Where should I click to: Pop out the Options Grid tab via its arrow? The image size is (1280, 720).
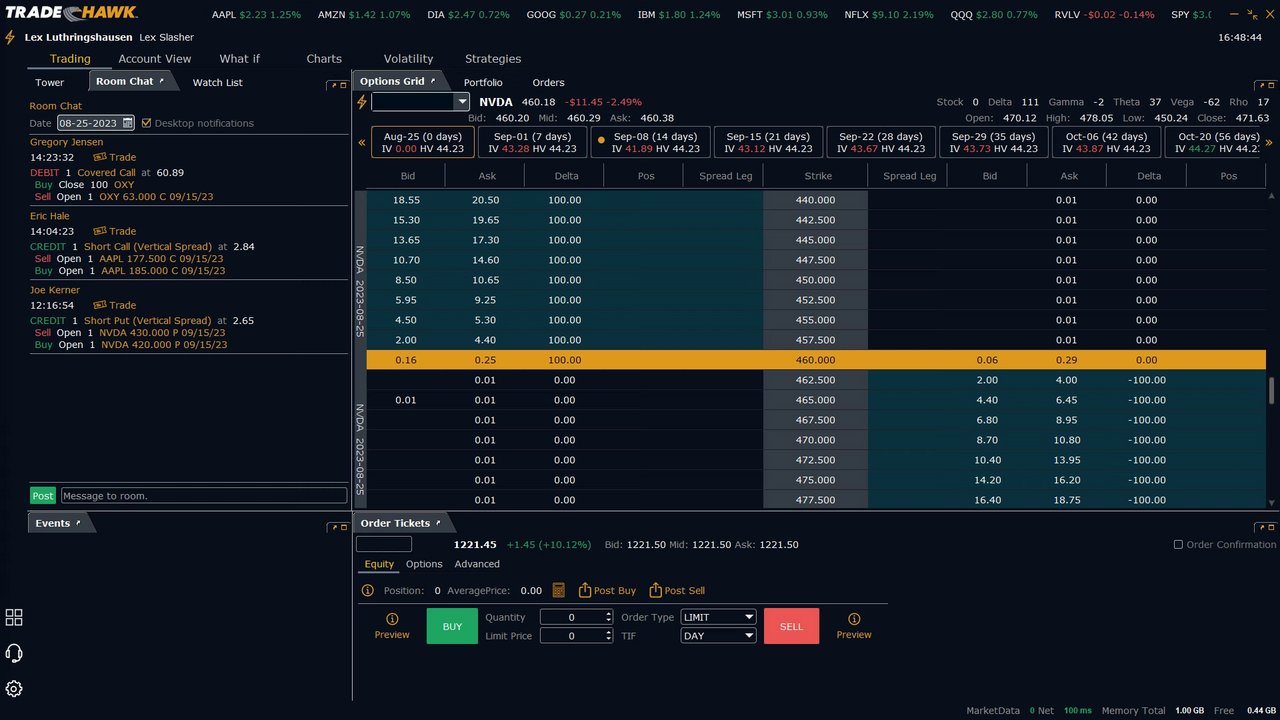click(434, 80)
